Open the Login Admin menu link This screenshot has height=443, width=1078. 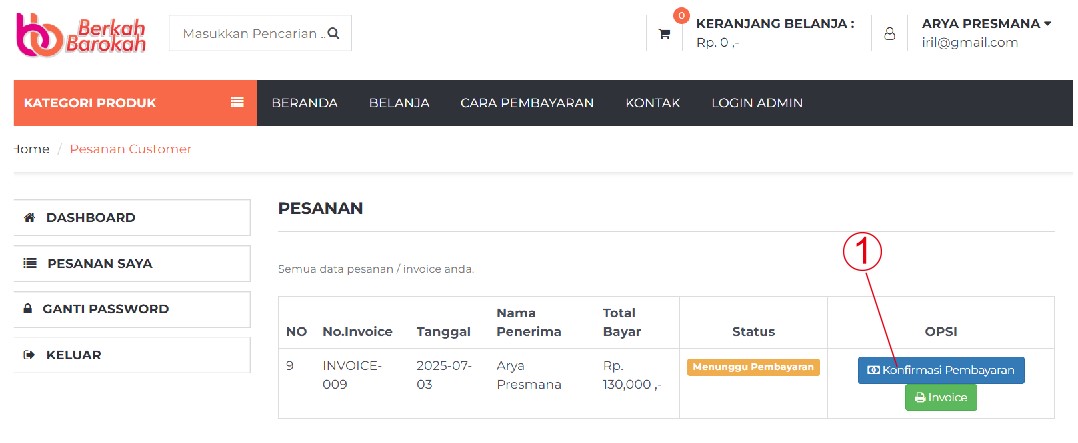pyautogui.click(x=756, y=103)
